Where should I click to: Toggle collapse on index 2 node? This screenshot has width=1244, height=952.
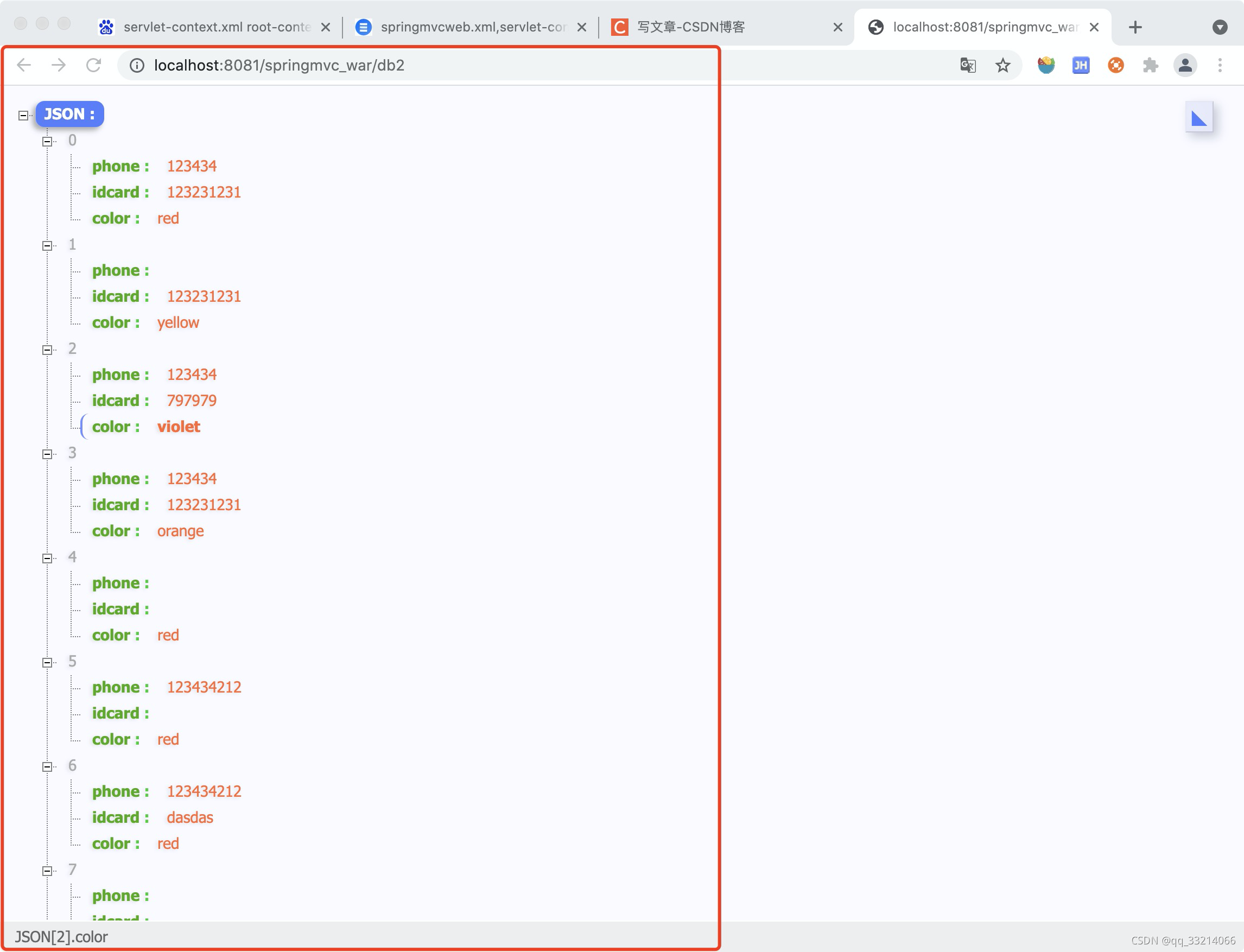47,349
